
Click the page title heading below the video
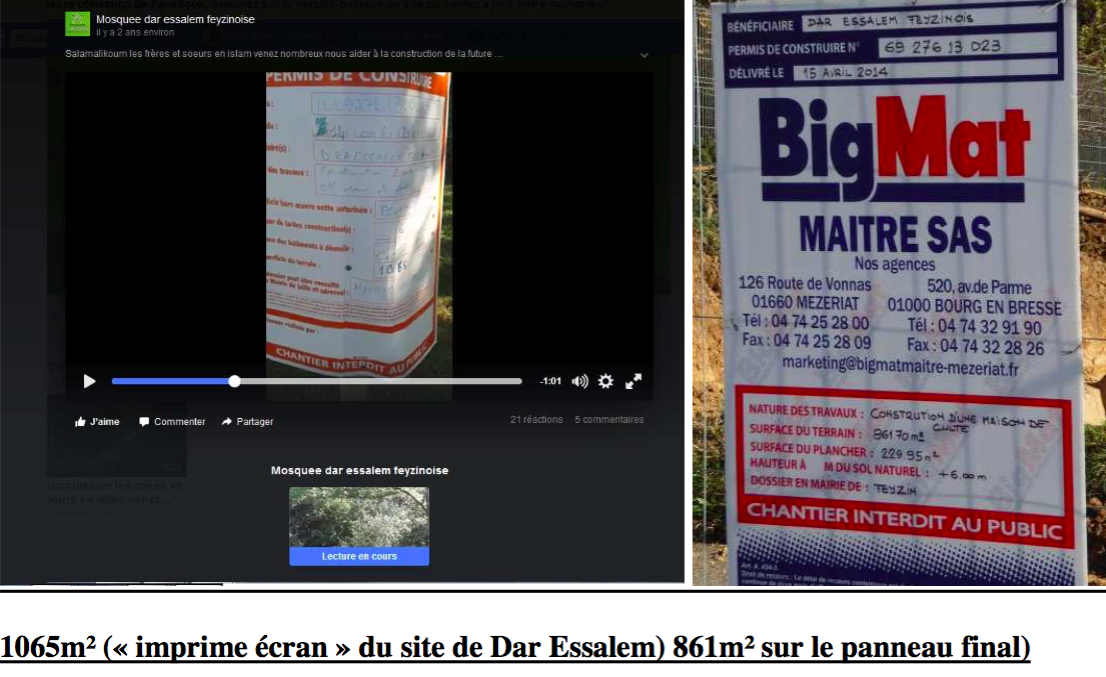(x=359, y=470)
